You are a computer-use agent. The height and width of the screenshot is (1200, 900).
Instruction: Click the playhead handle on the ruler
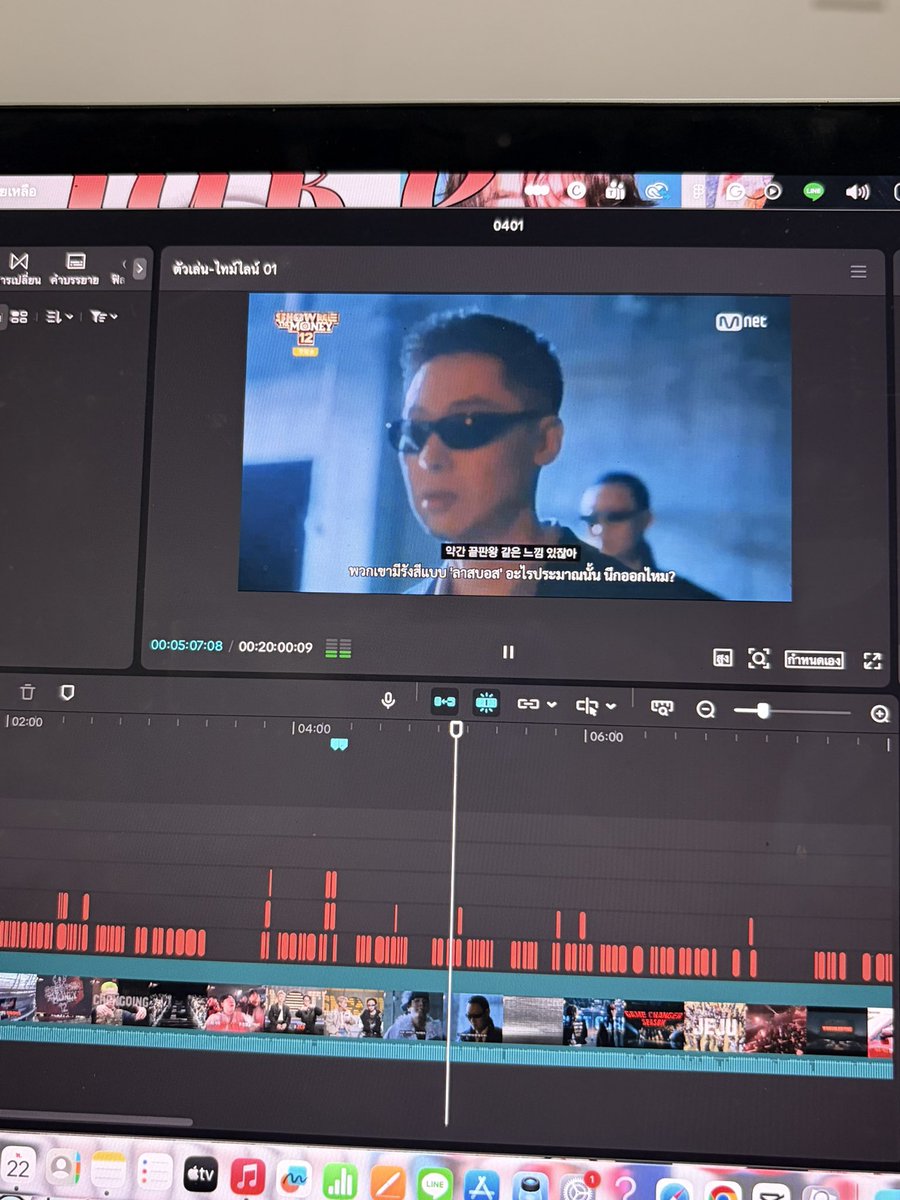(456, 730)
